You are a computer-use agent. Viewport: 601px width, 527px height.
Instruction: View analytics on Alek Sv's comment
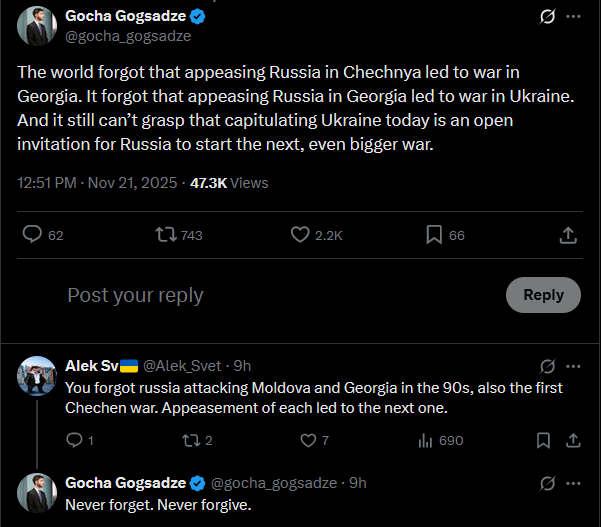pos(424,440)
